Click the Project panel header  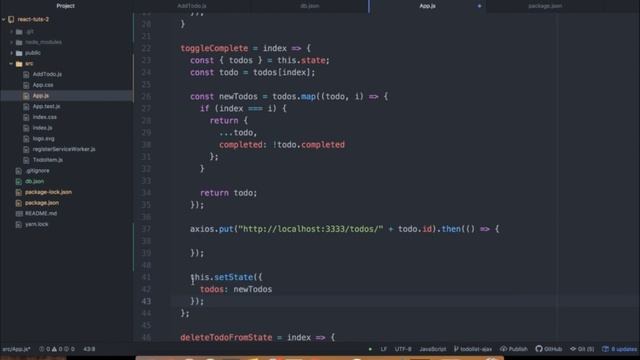point(65,6)
